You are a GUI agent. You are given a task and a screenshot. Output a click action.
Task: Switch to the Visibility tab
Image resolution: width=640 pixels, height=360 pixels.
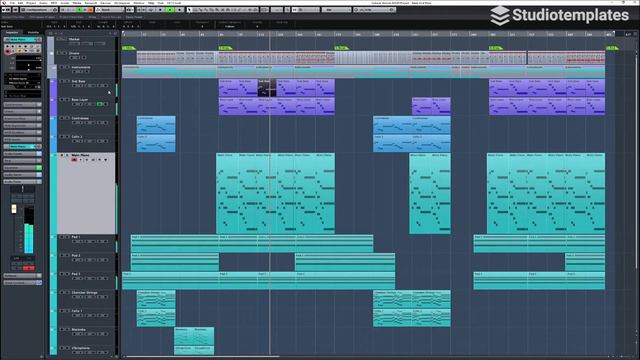pos(33,32)
